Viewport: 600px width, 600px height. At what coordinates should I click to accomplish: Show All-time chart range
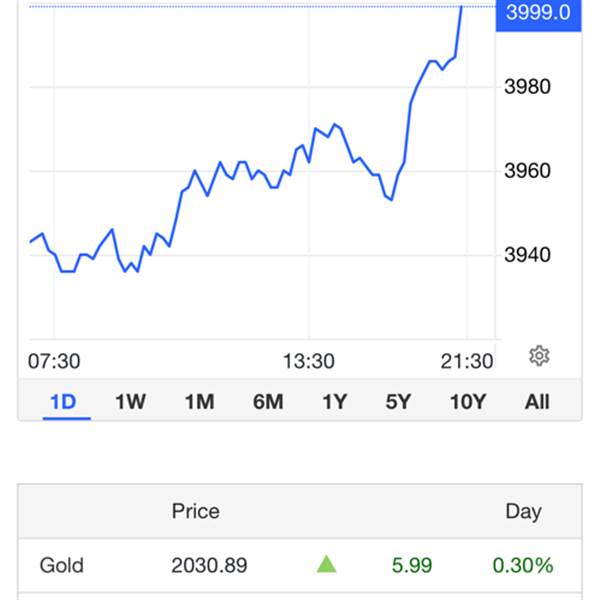coord(537,402)
